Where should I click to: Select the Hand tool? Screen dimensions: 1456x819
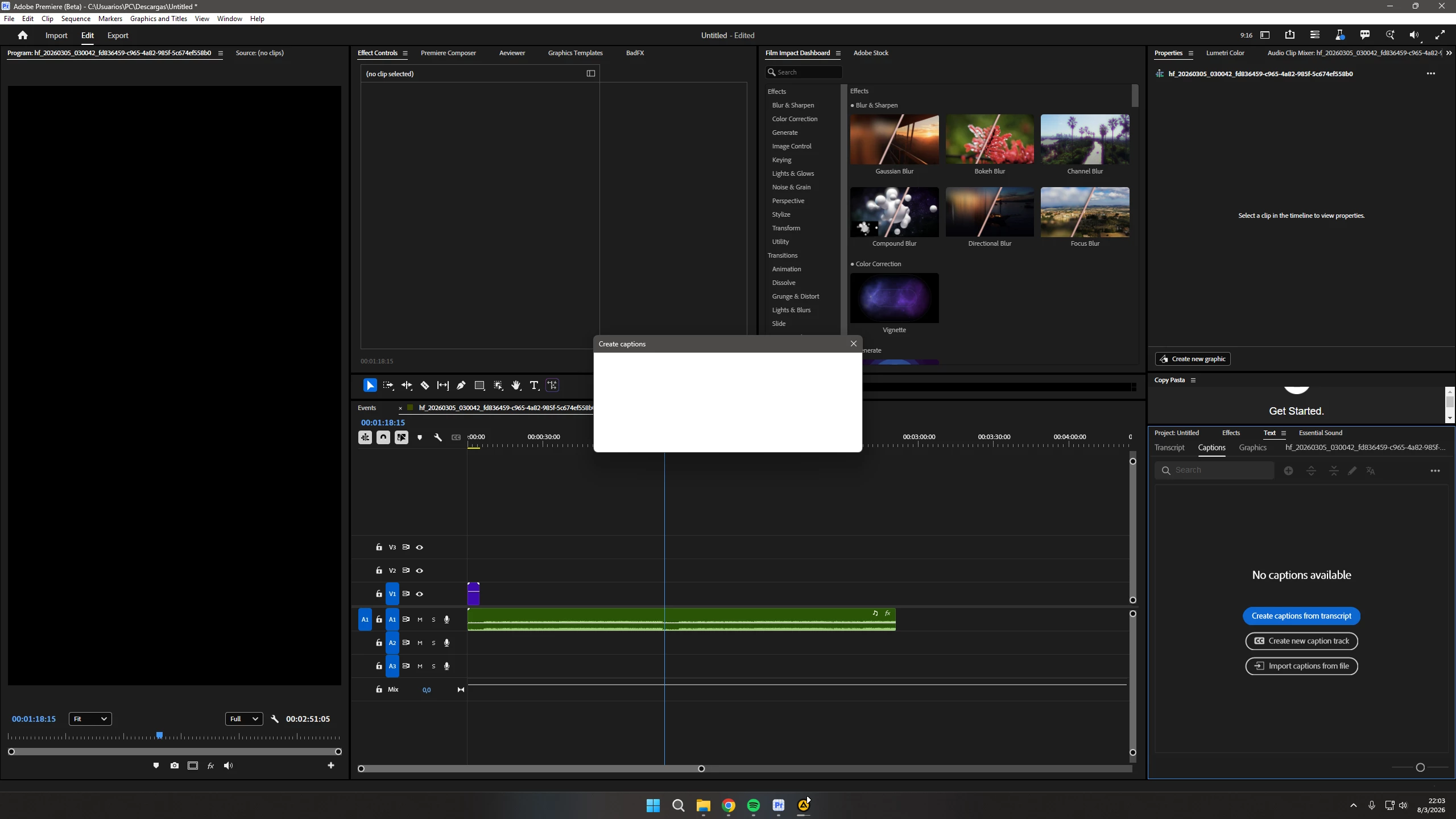coord(516,386)
